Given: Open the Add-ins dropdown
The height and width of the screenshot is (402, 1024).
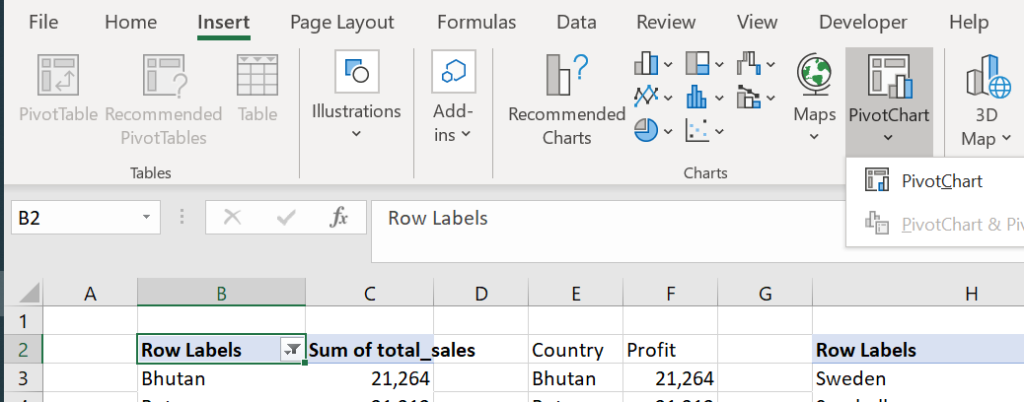Looking at the screenshot, I should [x=453, y=134].
